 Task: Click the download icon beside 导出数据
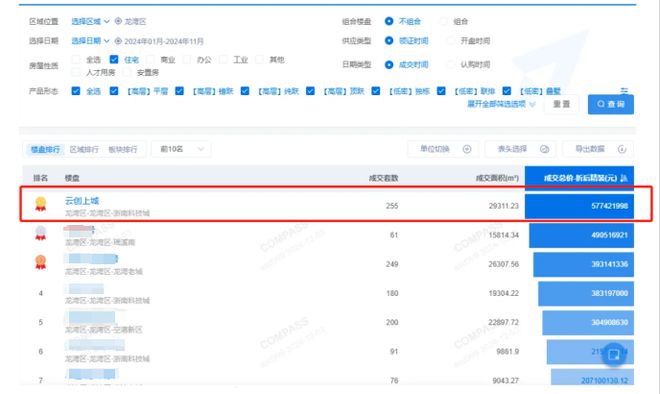(622, 149)
